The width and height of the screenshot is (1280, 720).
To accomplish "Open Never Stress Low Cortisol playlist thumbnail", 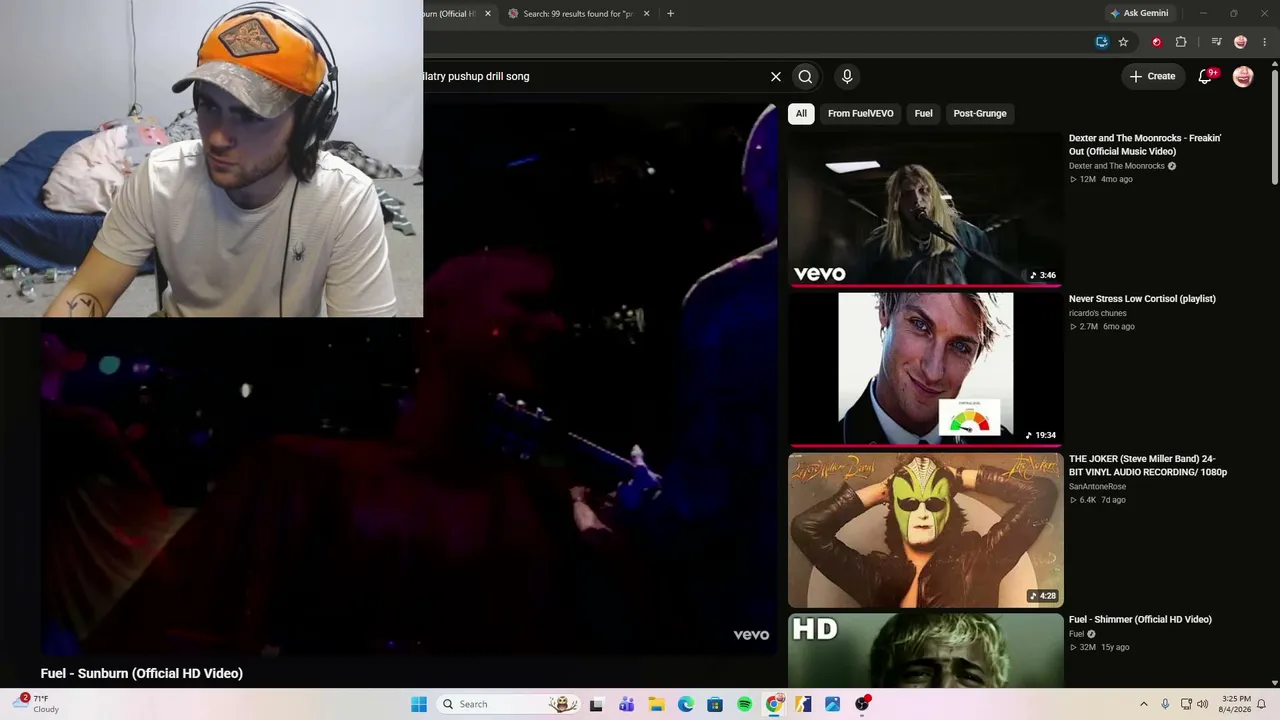I will (926, 369).
